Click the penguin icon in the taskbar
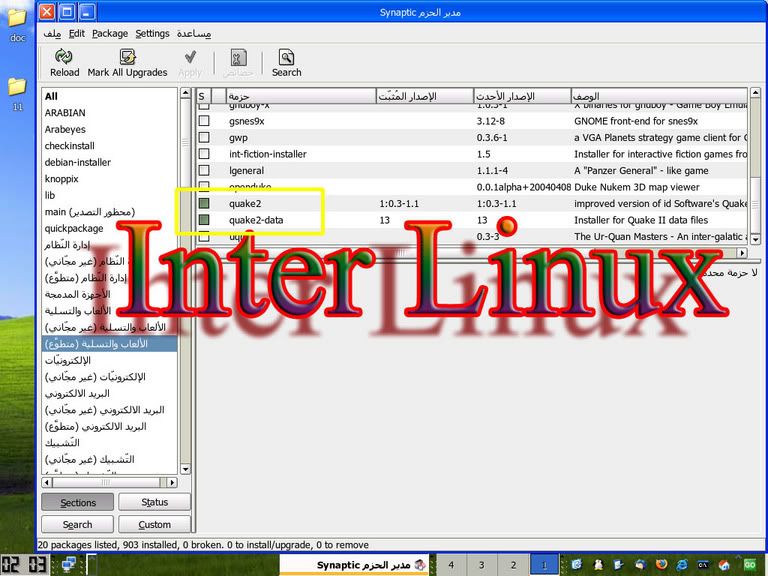The height and width of the screenshot is (576, 768). click(598, 565)
